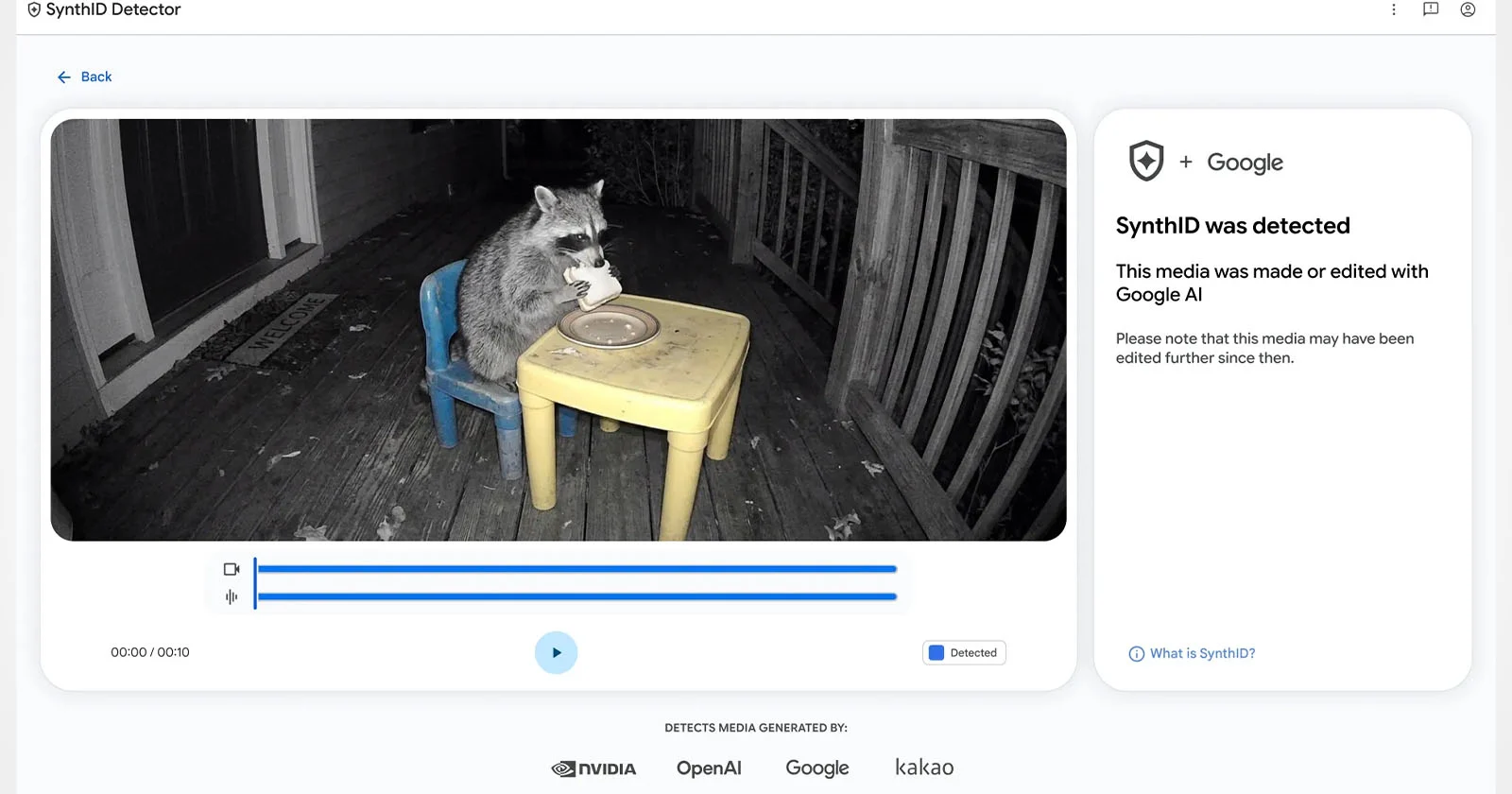The width and height of the screenshot is (1512, 794).
Task: Click the timeline playhead marker
Action: click(x=255, y=582)
